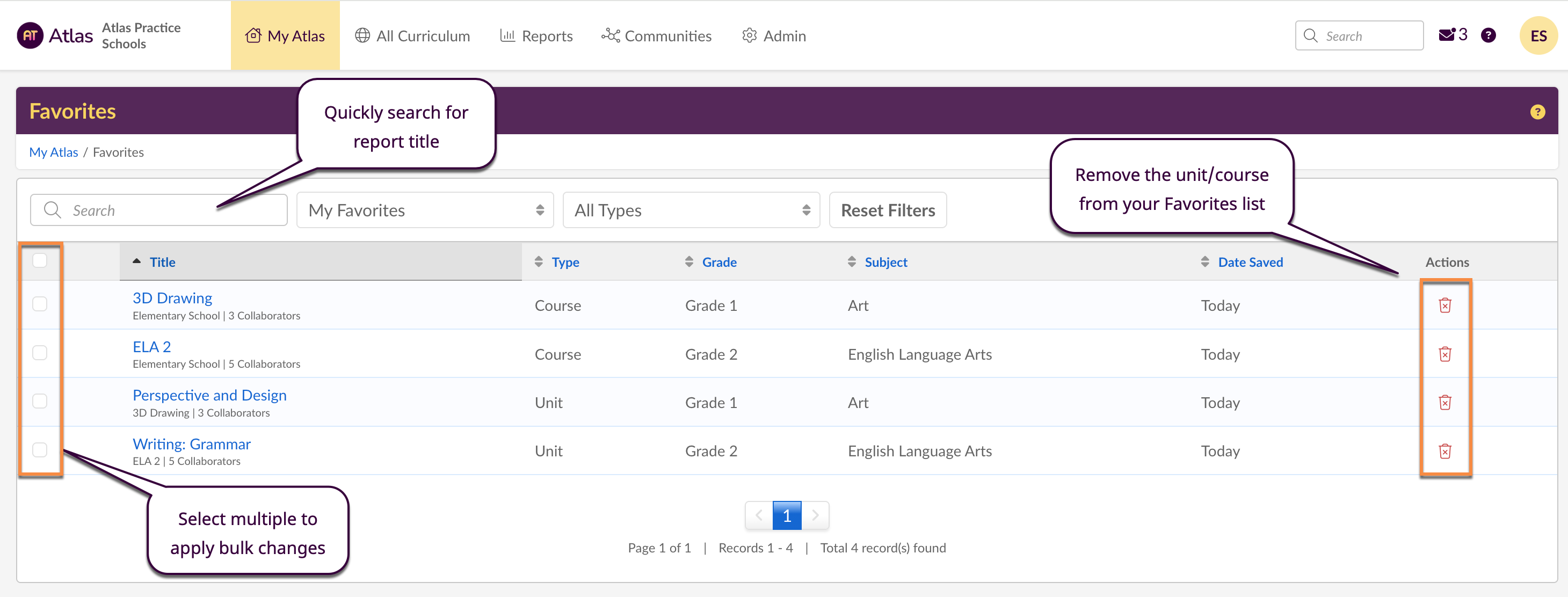Image resolution: width=1568 pixels, height=597 pixels.
Task: Open the mail notifications envelope icon
Action: point(1446,35)
